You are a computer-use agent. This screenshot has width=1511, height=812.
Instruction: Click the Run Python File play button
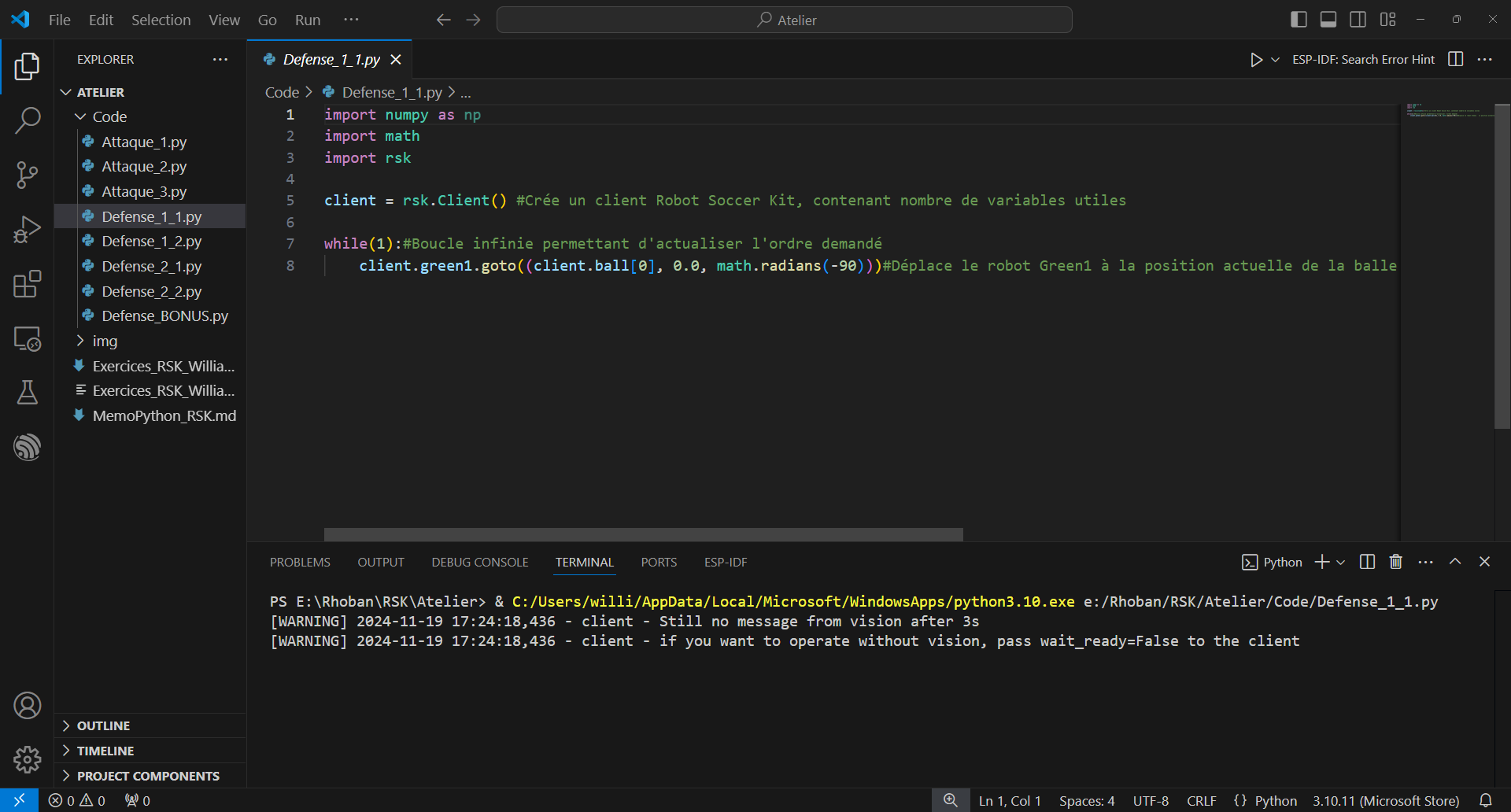[1256, 60]
